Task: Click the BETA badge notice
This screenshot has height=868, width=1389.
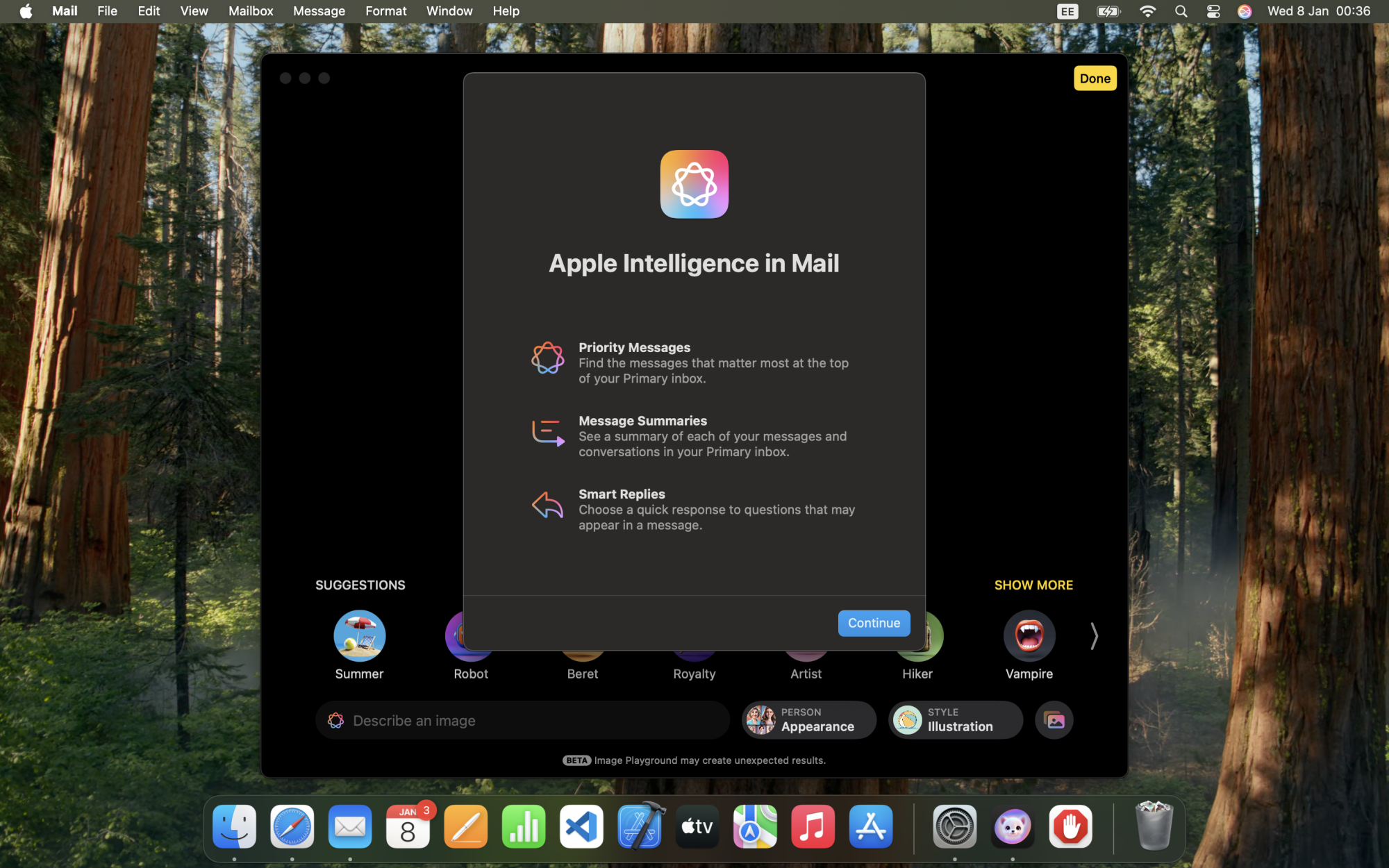Action: (x=576, y=760)
